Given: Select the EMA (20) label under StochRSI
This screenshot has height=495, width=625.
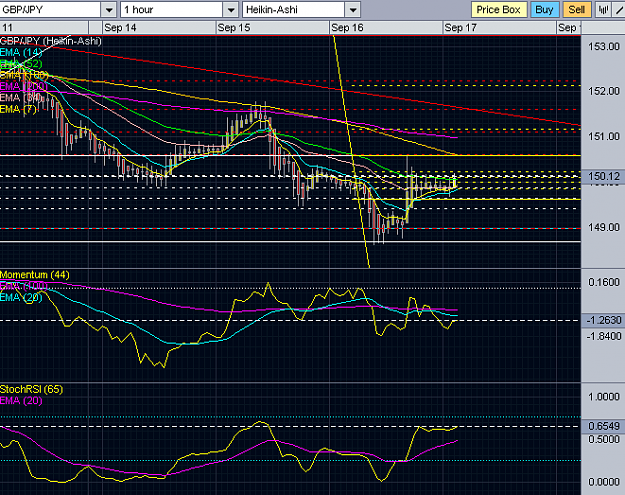Looking at the screenshot, I should coord(21,401).
